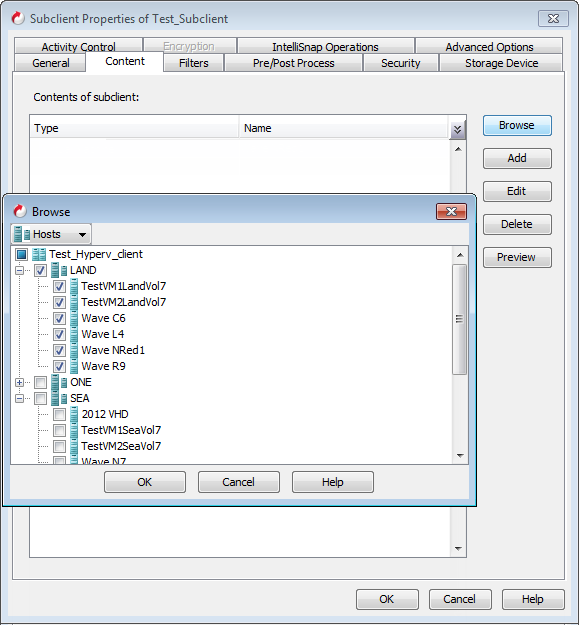Viewport: 579px width, 625px height.
Task: Collapse the LAND tree node
Action: [x=19, y=271]
